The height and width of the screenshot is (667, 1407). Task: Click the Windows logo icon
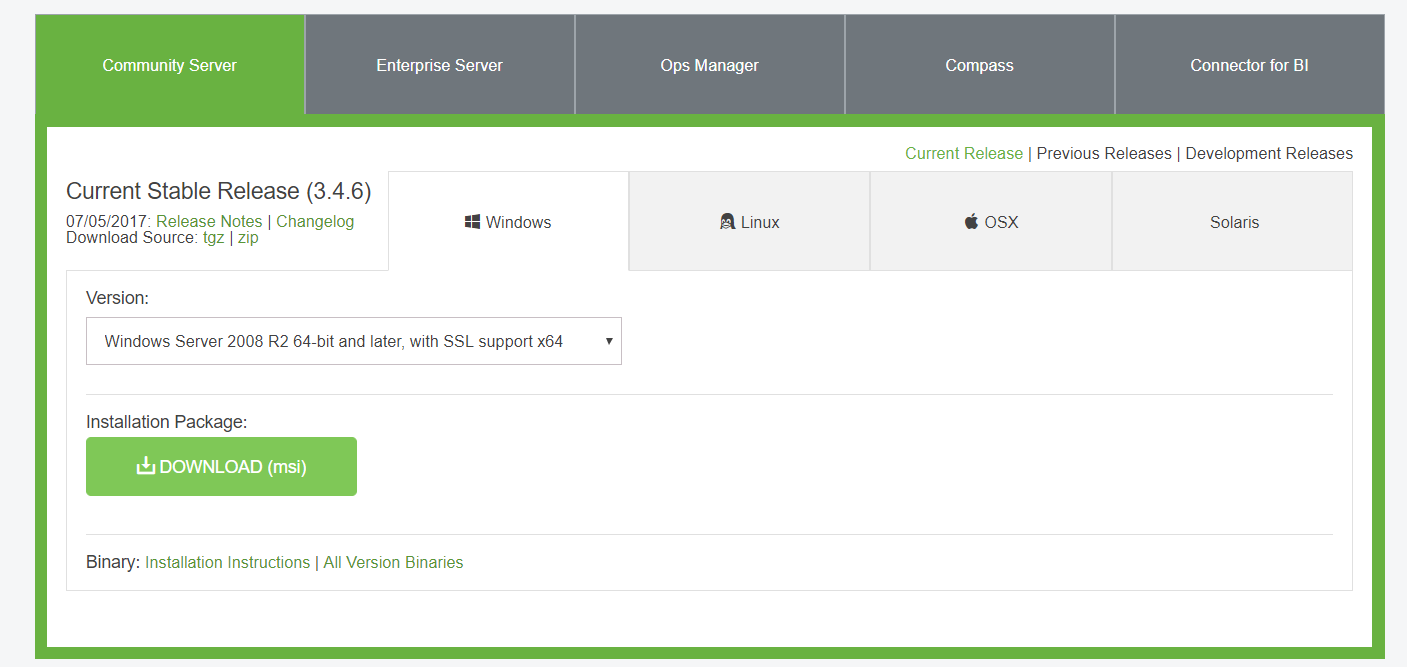pos(472,222)
